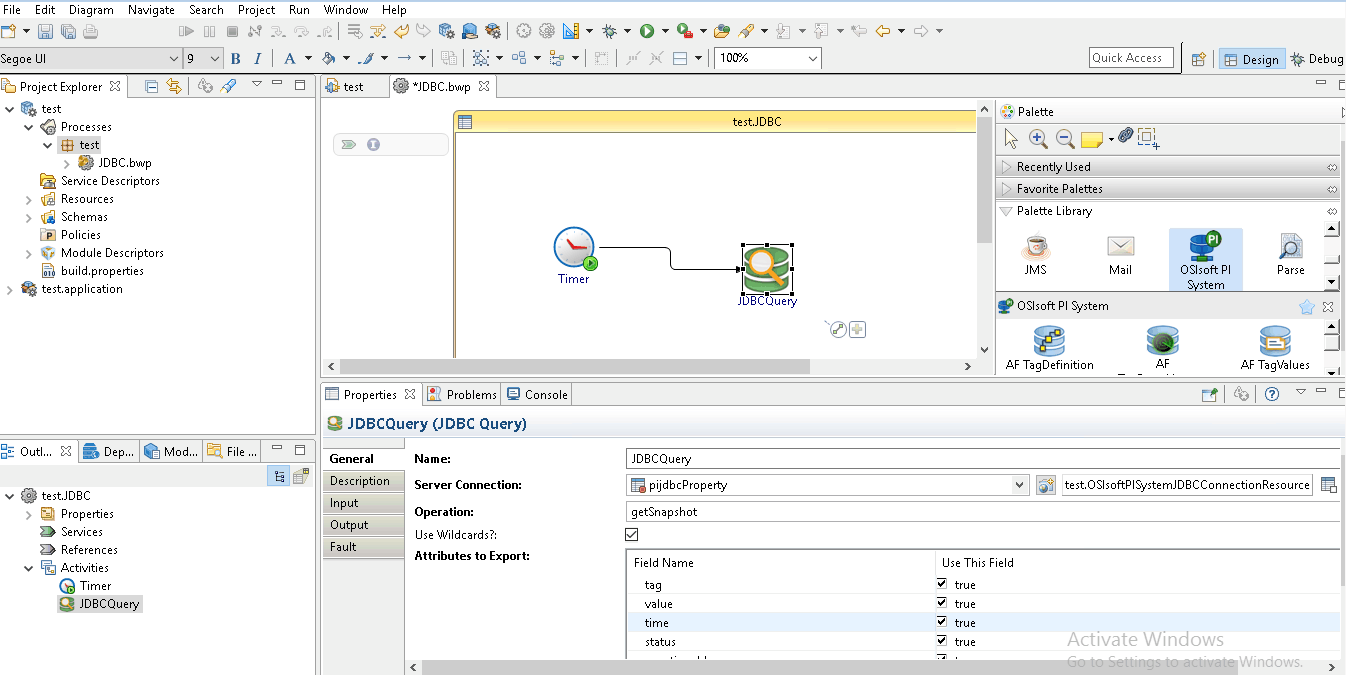Click the Name input field
Screen dimensions: 1346x675
click(980, 459)
